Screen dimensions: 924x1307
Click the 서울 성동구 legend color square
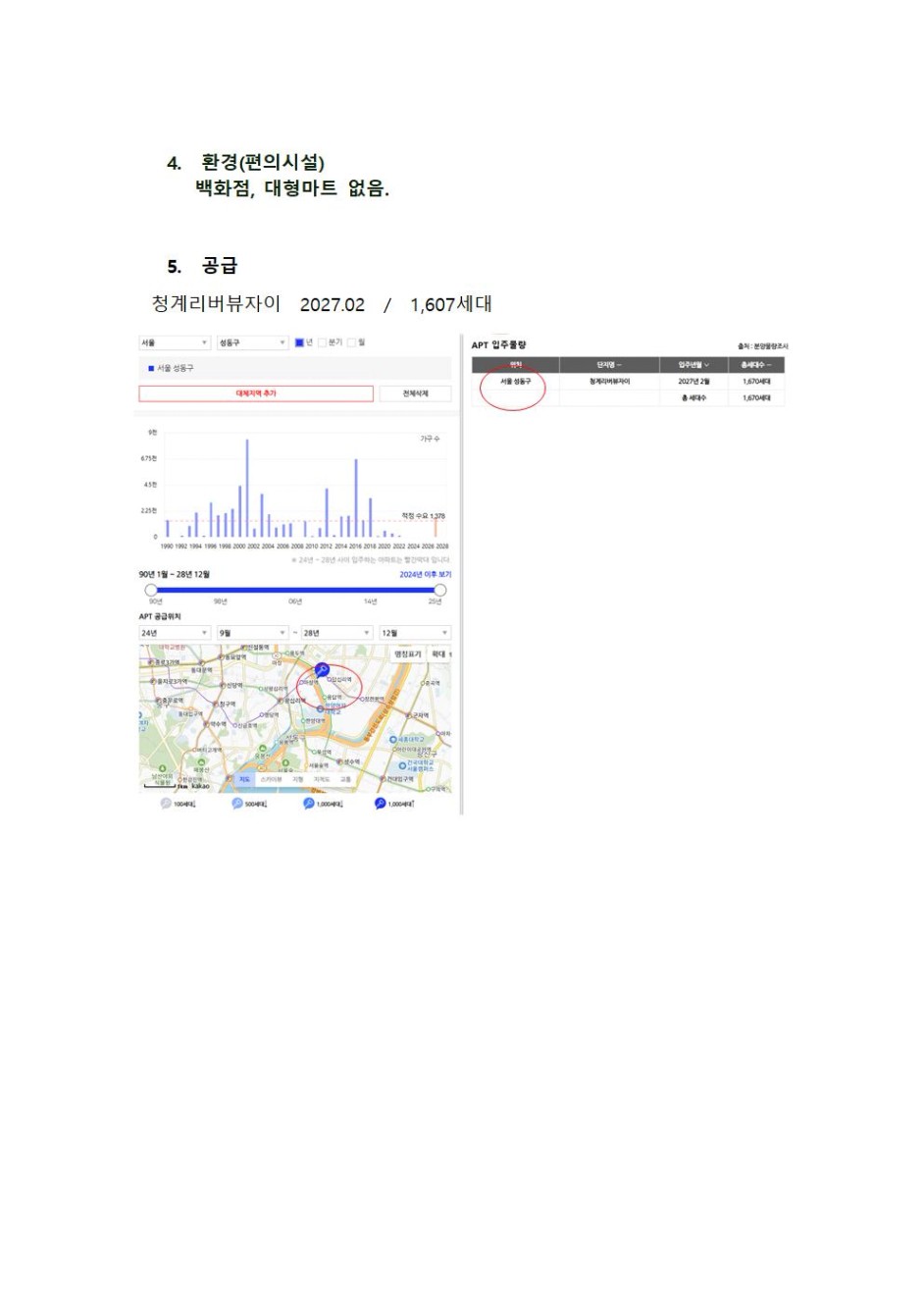151,369
